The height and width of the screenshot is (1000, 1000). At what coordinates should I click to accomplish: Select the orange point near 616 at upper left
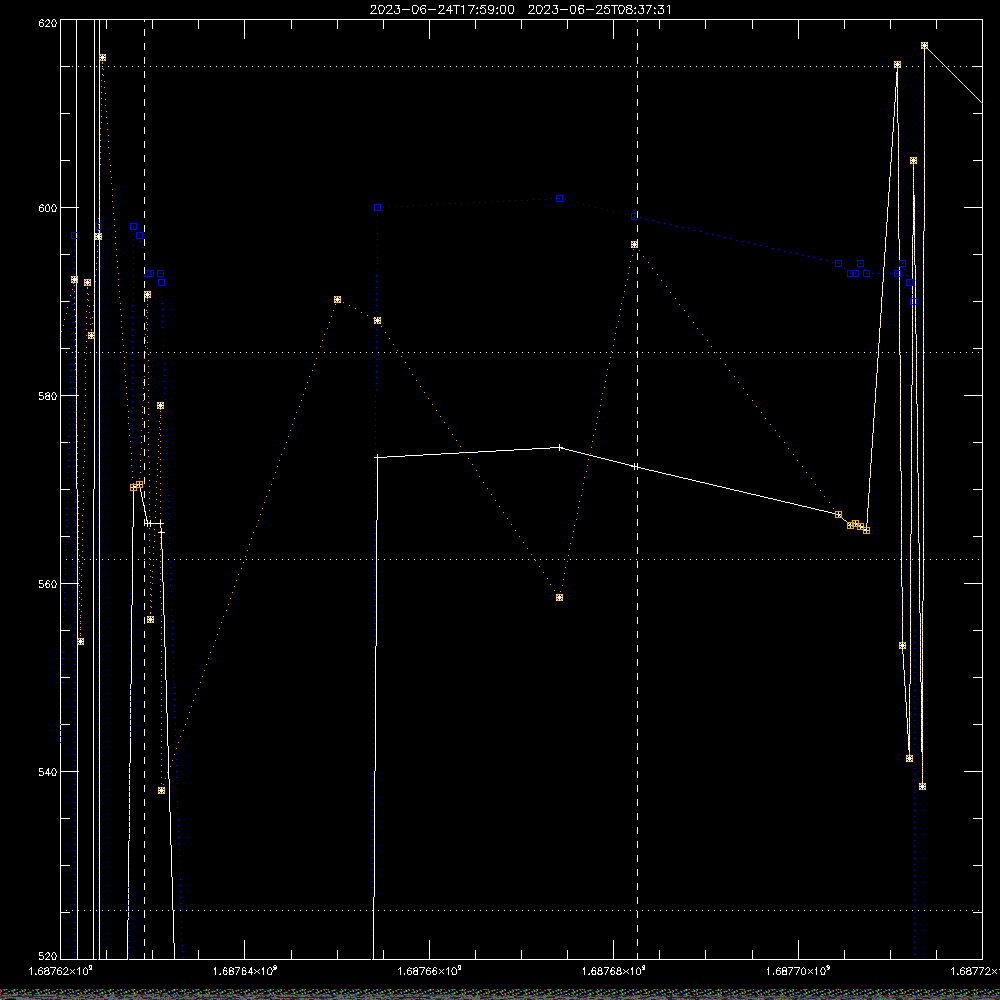[x=102, y=57]
